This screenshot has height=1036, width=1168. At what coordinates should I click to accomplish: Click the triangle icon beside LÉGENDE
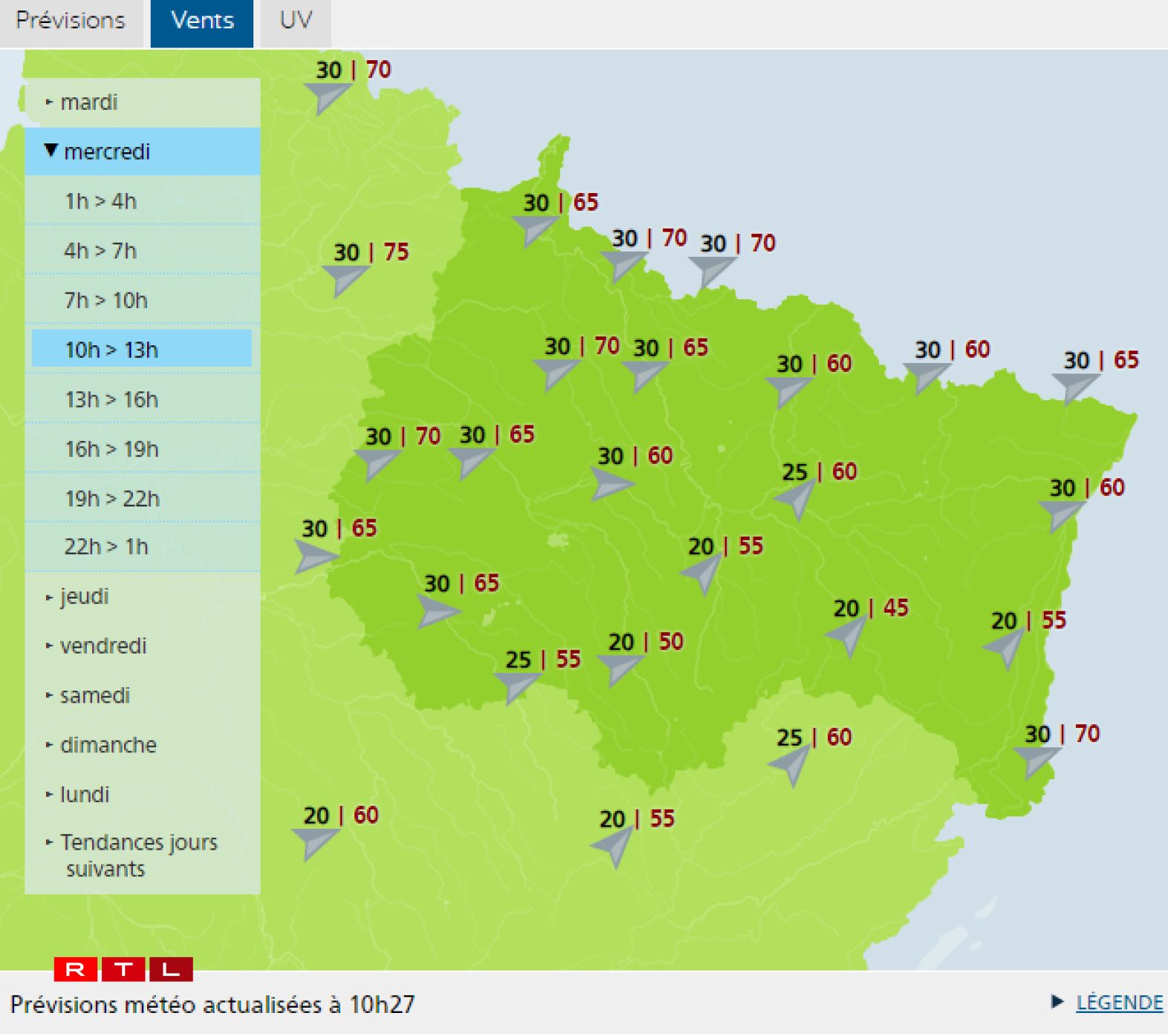(1057, 1002)
